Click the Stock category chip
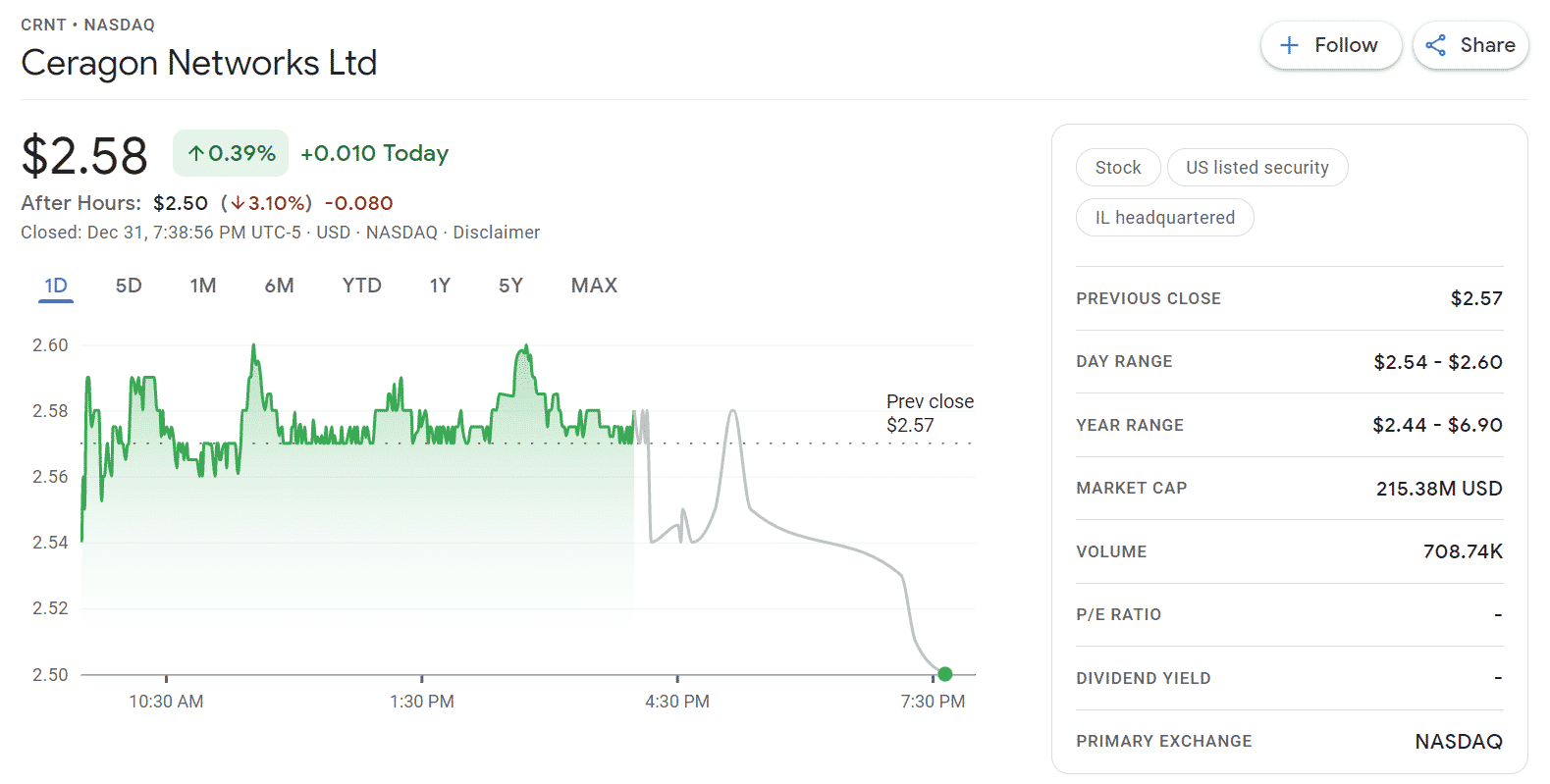This screenshot has width=1550, height=784. click(1118, 168)
